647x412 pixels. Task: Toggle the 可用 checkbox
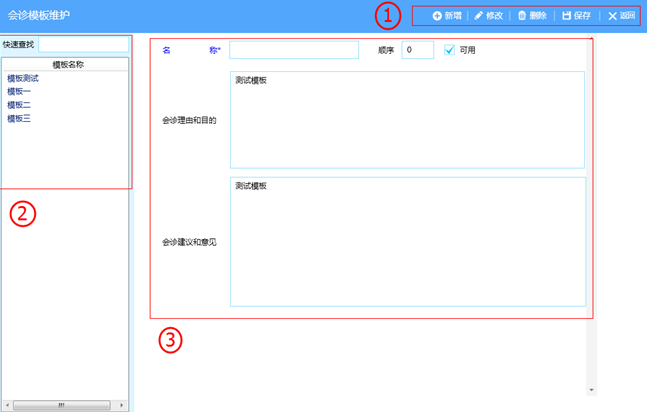point(449,50)
